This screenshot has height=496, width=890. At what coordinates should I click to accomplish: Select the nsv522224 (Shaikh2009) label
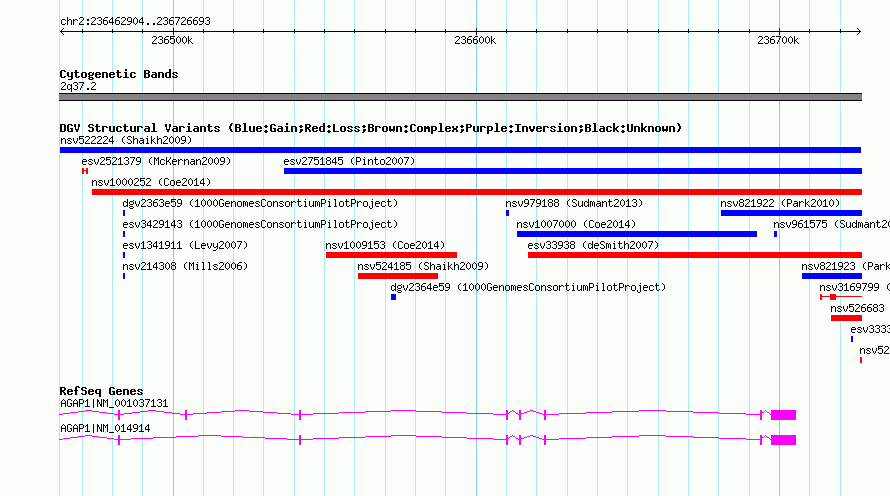point(126,140)
